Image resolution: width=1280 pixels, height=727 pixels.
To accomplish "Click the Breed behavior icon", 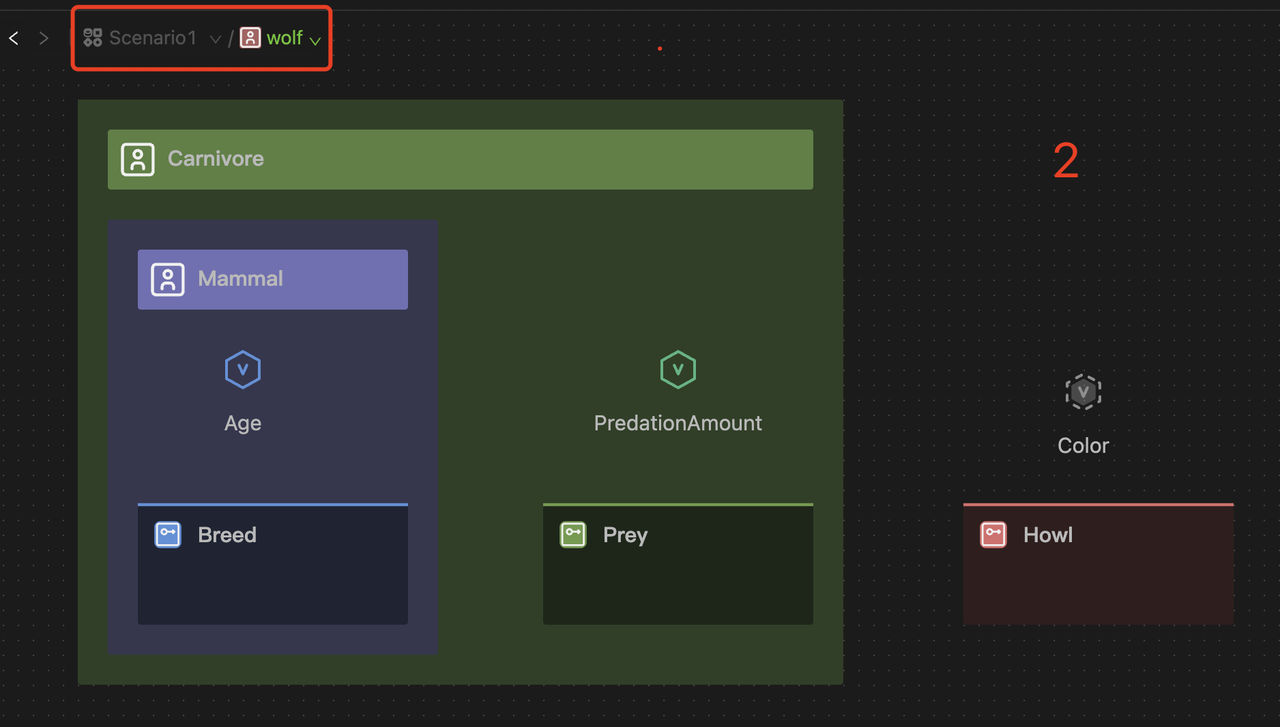I will 168,535.
